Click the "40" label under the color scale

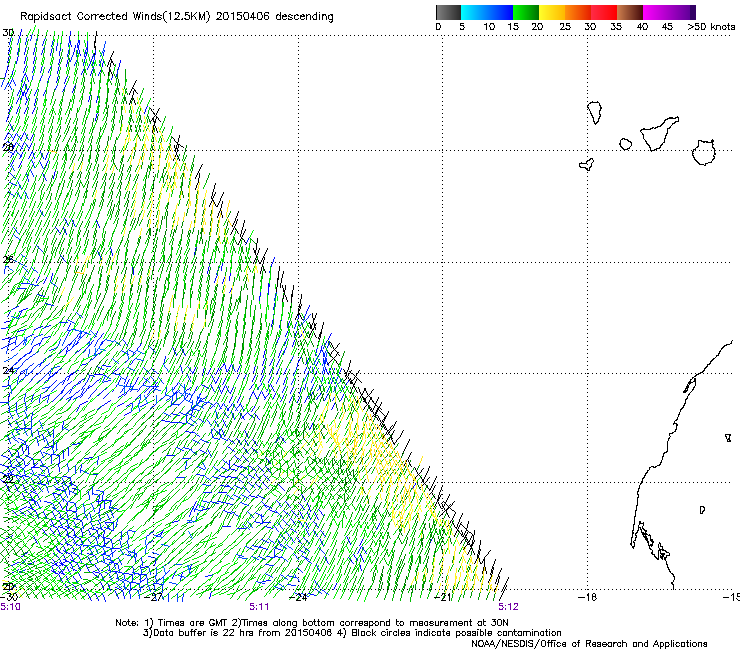point(642,27)
